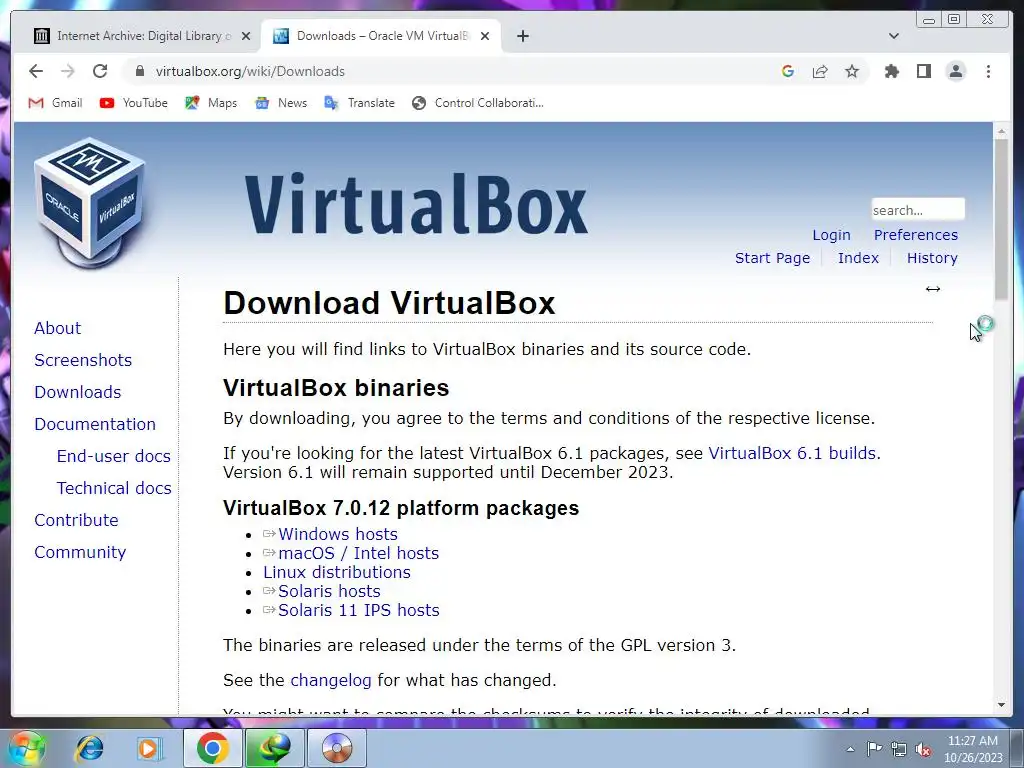The image size is (1024, 768).
Task: Show hidden tray icons arrow
Action: pos(850,749)
